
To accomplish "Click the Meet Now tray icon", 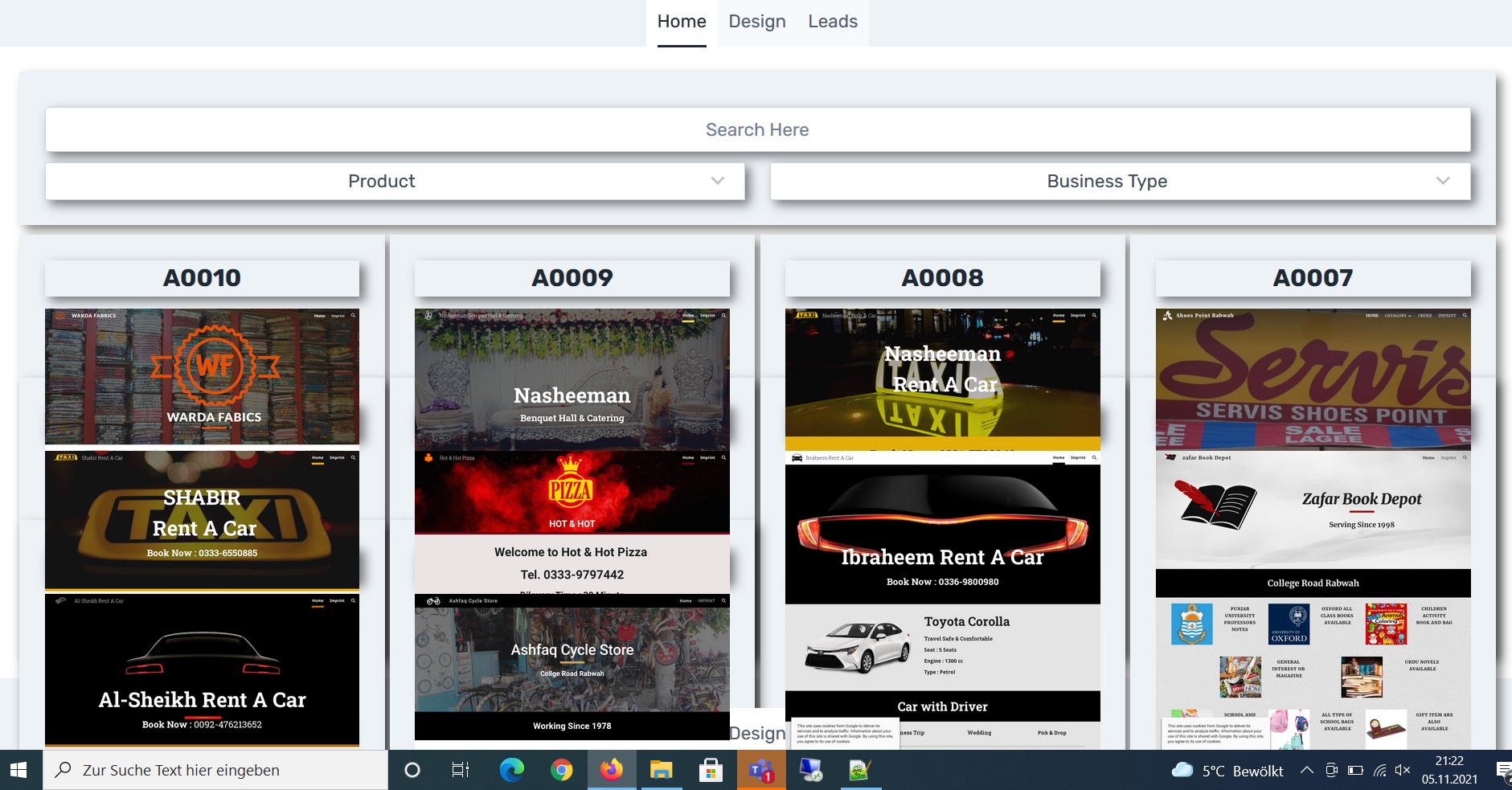I will [1331, 770].
